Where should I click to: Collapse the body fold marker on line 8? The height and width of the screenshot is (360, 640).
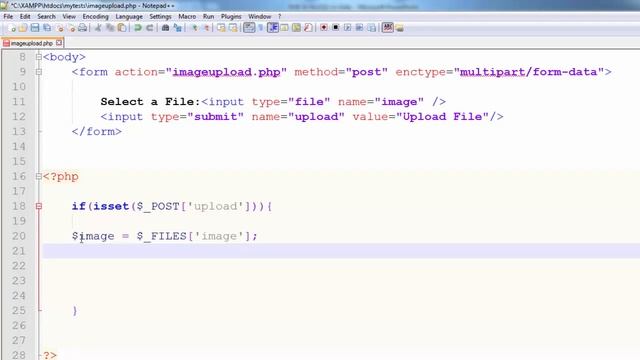(x=39, y=57)
